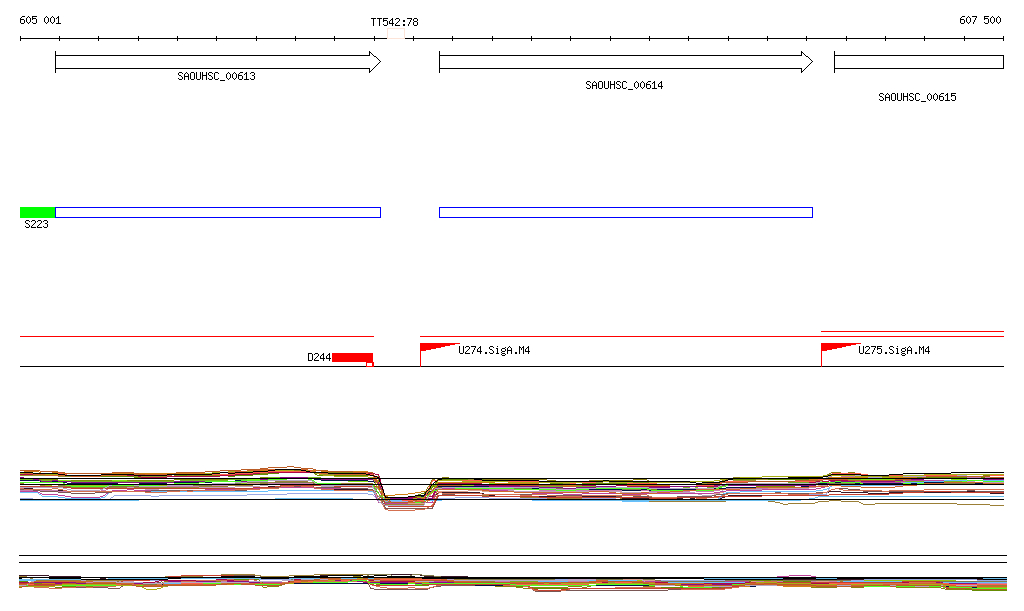Select the blue outlined box under SAOUHSC_00613
This screenshot has width=1024, height=611.
tap(218, 212)
